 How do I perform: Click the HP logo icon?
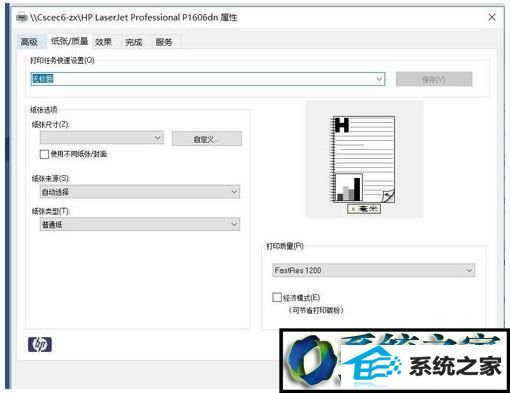[x=40, y=345]
